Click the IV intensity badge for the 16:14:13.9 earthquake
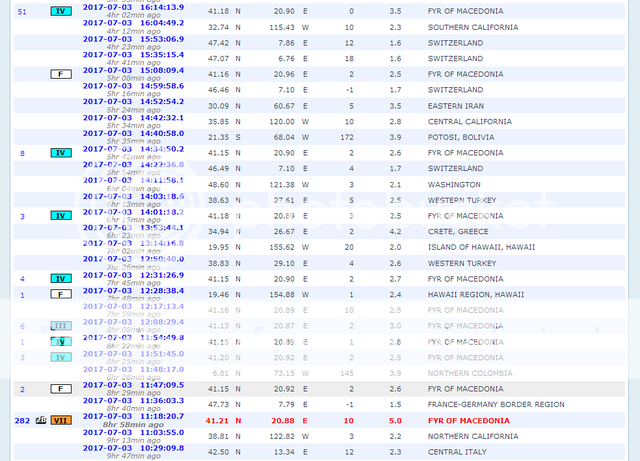The width and height of the screenshot is (640, 461). pos(62,11)
